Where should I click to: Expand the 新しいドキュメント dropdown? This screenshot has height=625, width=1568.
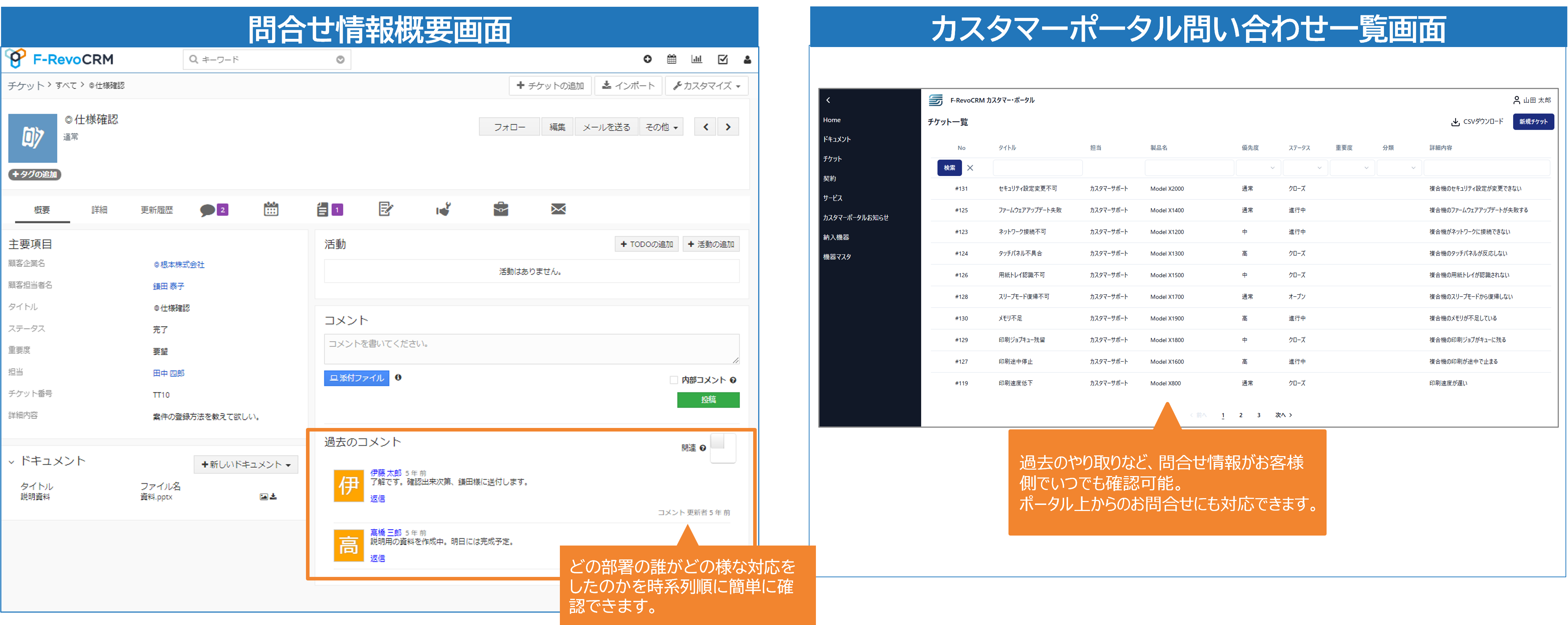pos(246,465)
